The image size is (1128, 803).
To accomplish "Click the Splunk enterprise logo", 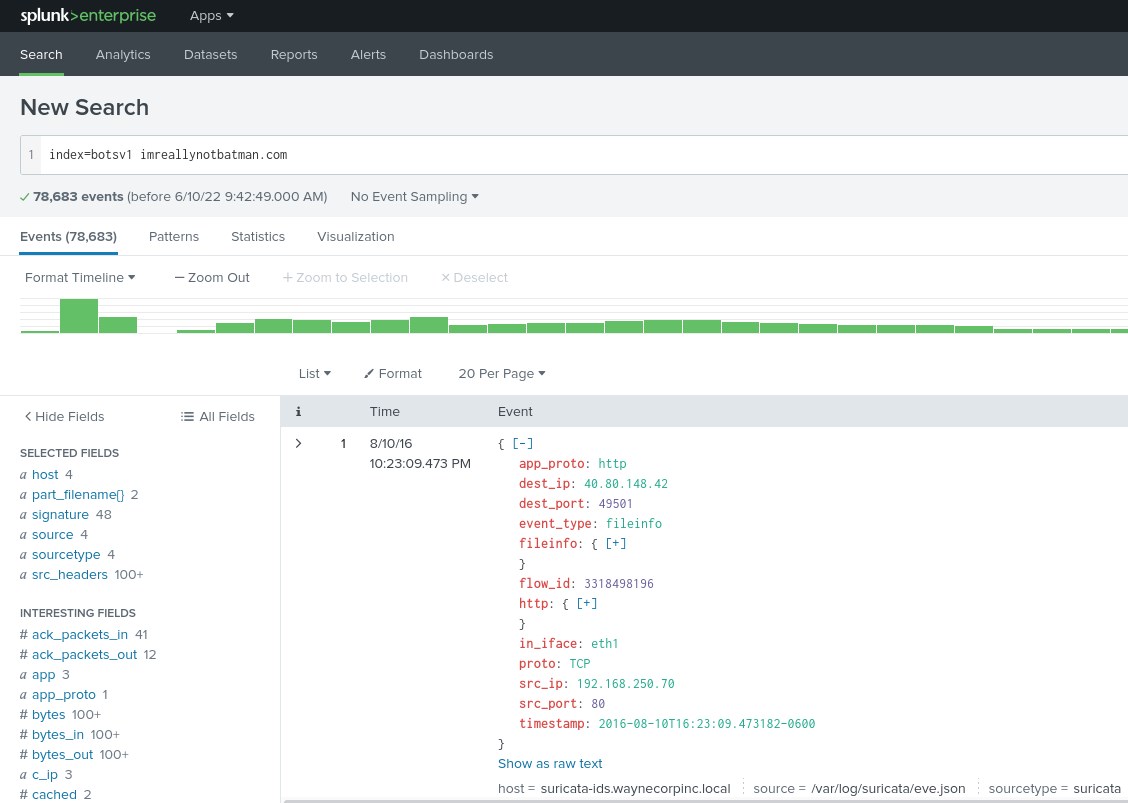I will point(88,15).
